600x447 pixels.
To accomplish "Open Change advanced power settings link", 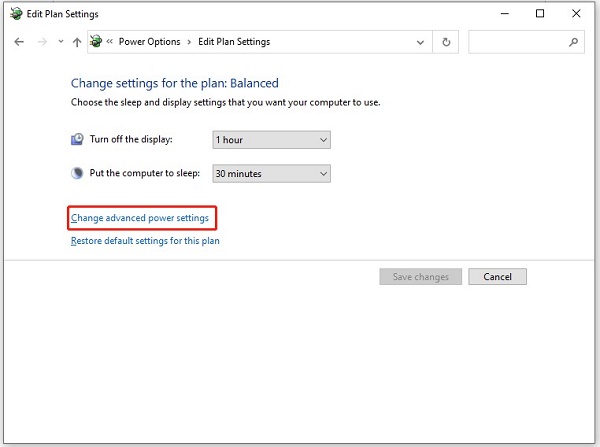I will [140, 218].
